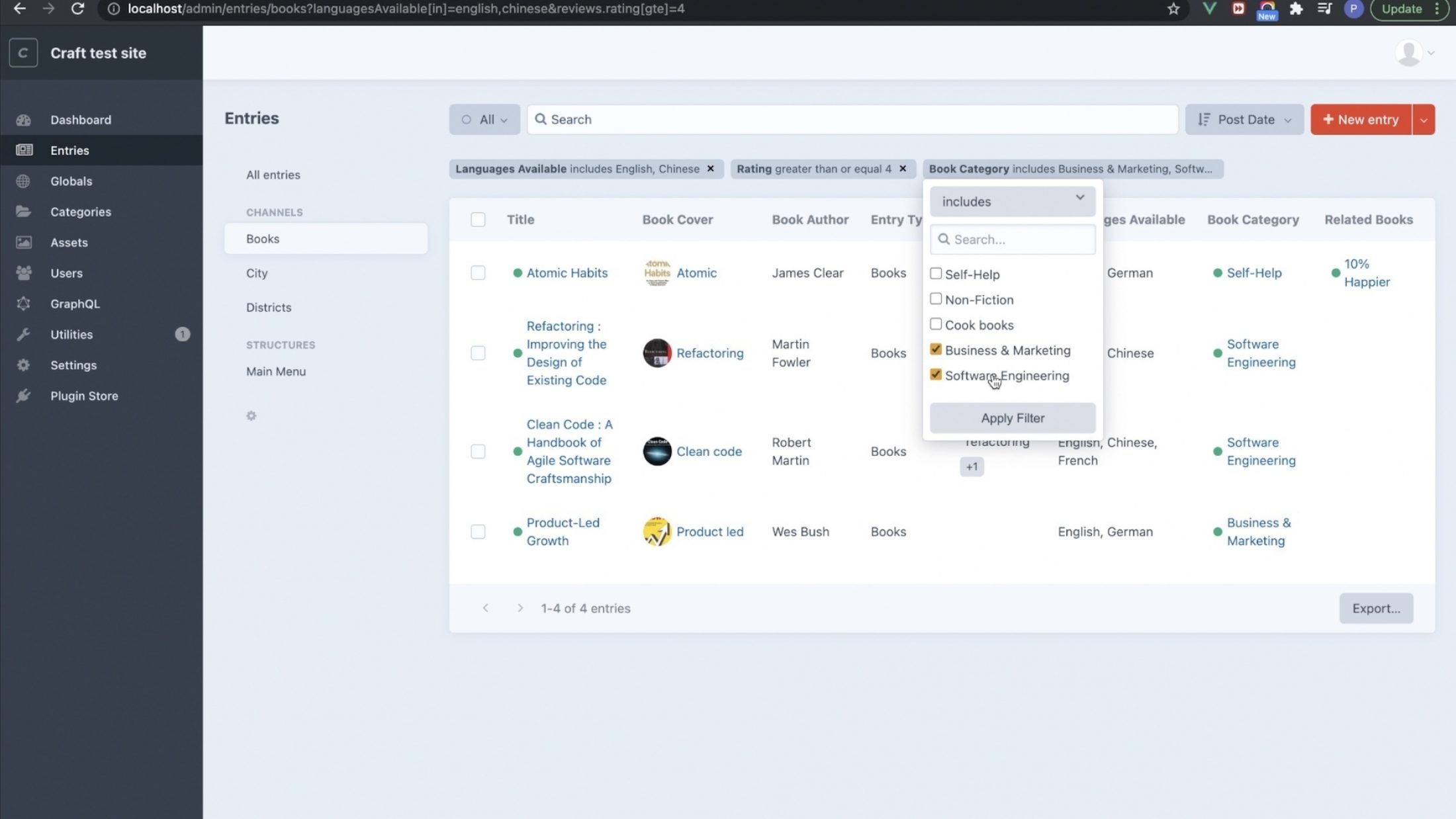Open the Categories navigation item
Viewport: 1456px width, 819px height.
pyautogui.click(x=81, y=212)
